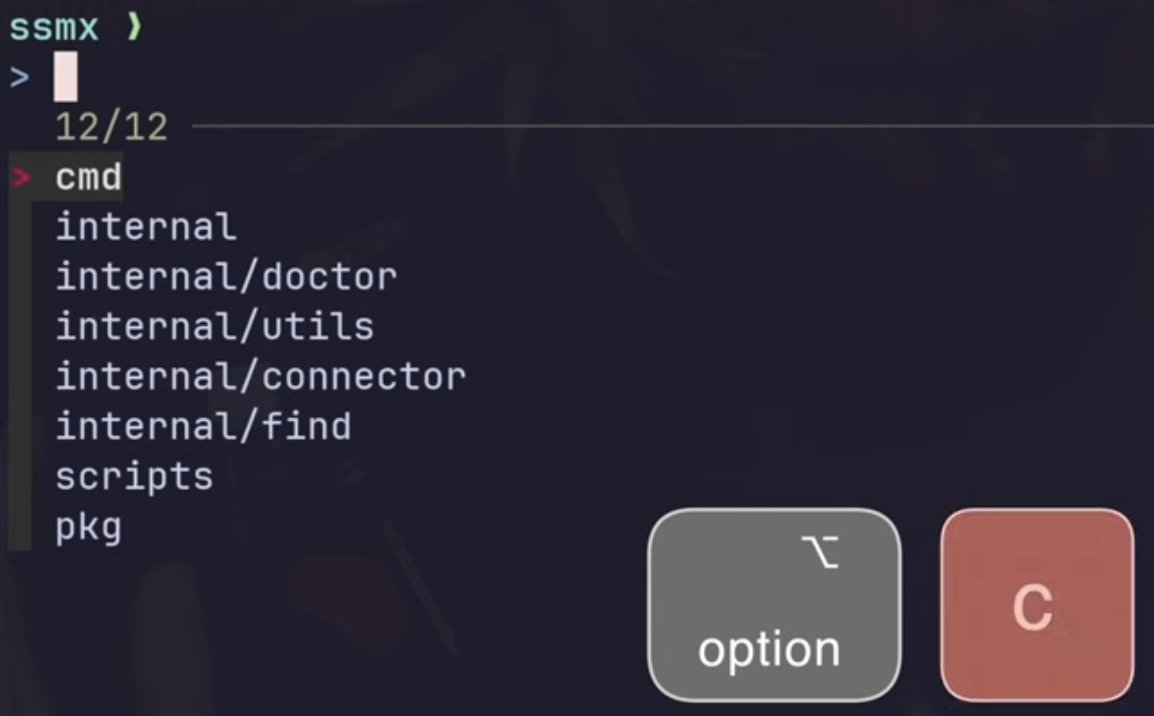Viewport: 1154px width, 716px height.
Task: Click the option key overlay
Action: pyautogui.click(x=774, y=605)
